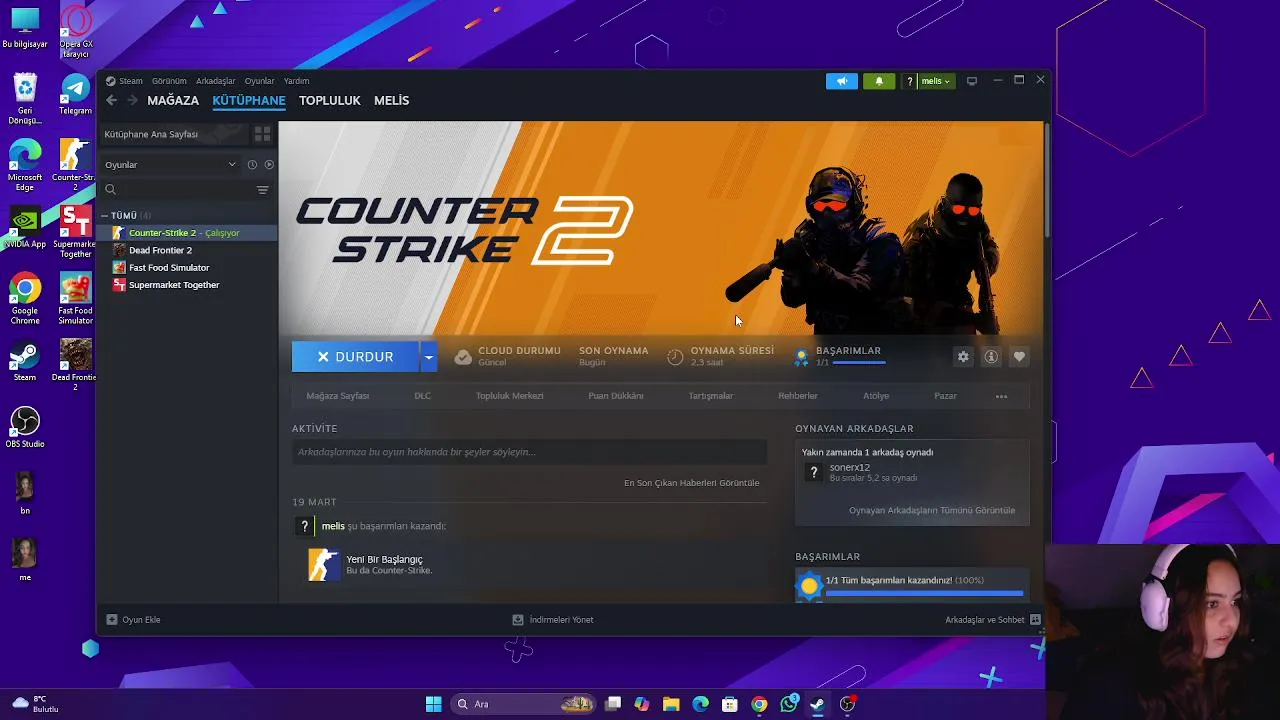Screen dimensions: 1280x720
Task: Open game settings gear for Counter-Strike 2
Action: pos(963,357)
